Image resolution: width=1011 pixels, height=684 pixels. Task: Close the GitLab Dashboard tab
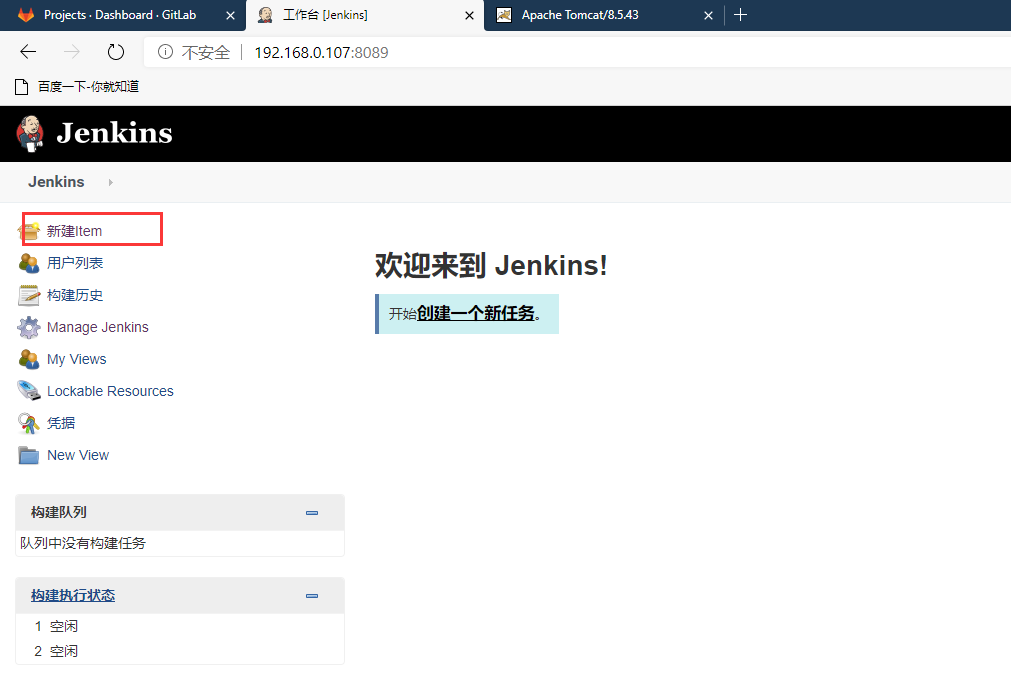point(230,15)
